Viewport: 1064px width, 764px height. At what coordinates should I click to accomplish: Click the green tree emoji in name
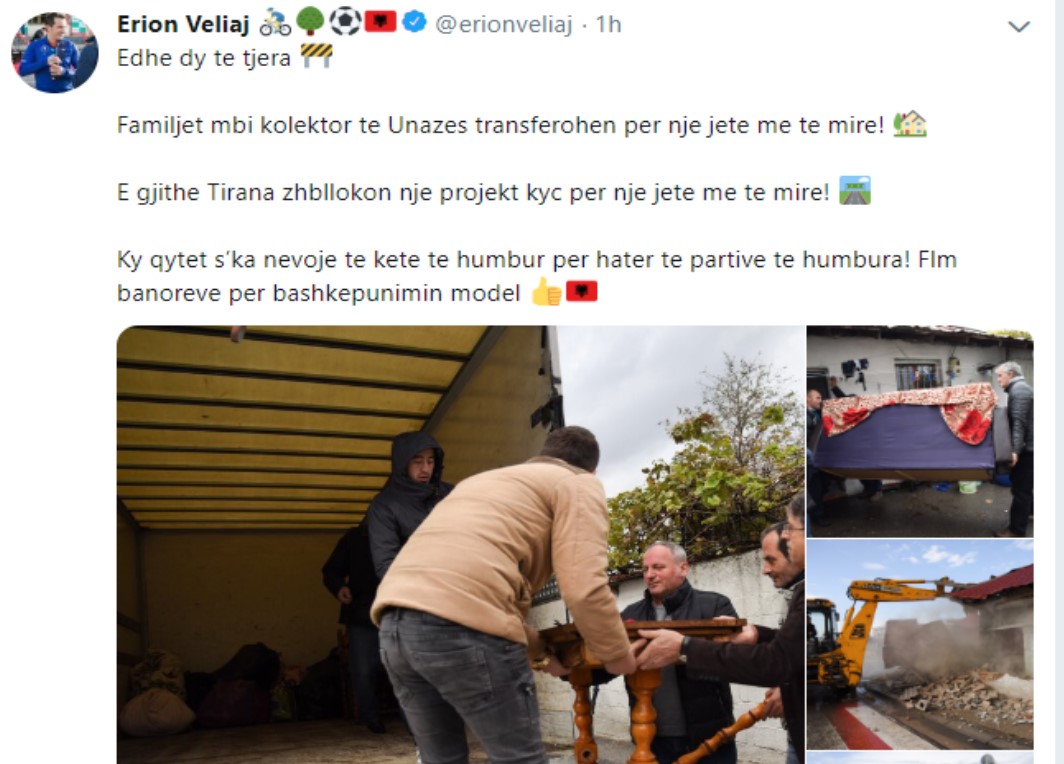tap(311, 22)
